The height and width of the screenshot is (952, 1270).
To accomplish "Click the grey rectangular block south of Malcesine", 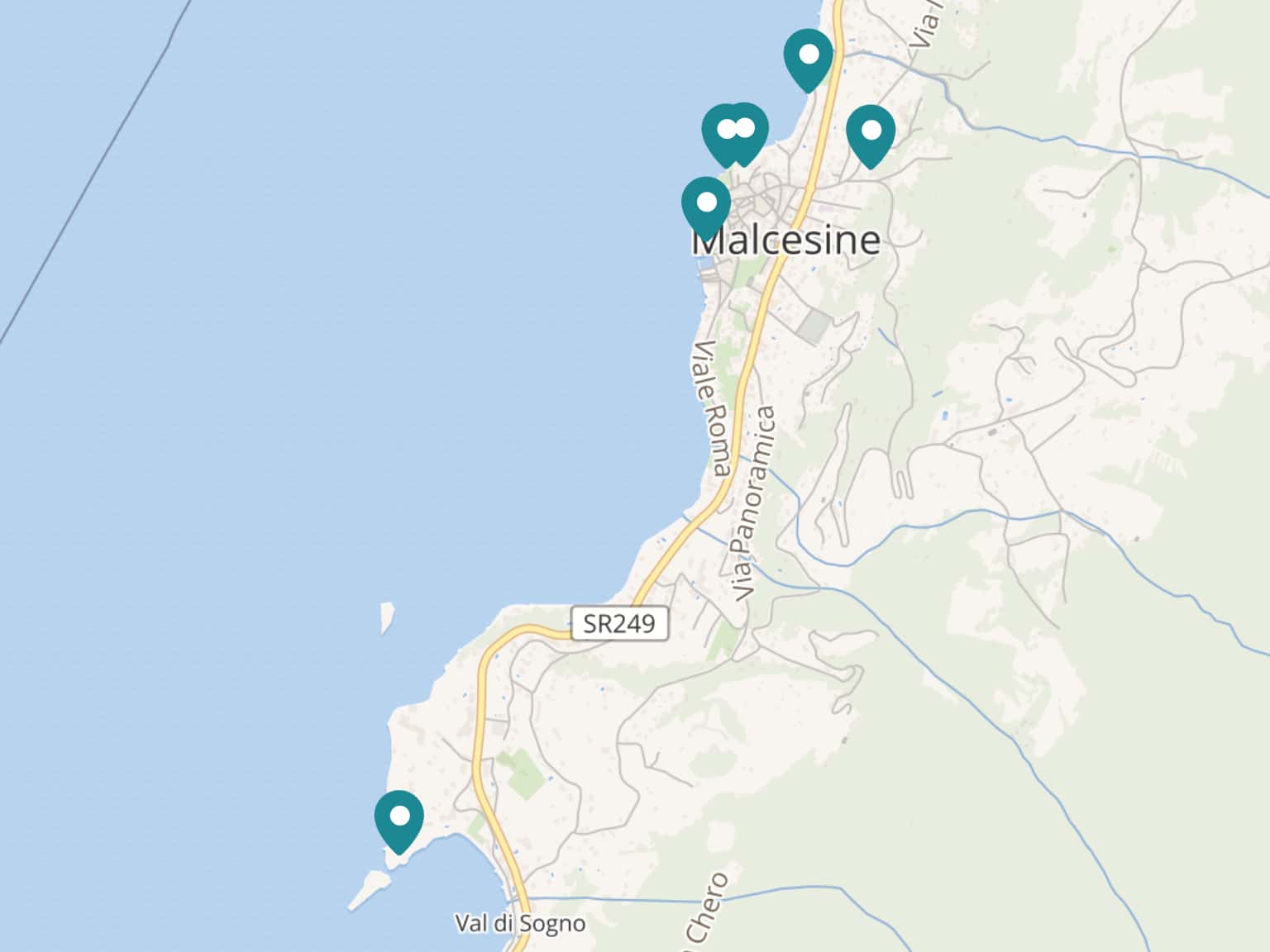I will (x=814, y=327).
